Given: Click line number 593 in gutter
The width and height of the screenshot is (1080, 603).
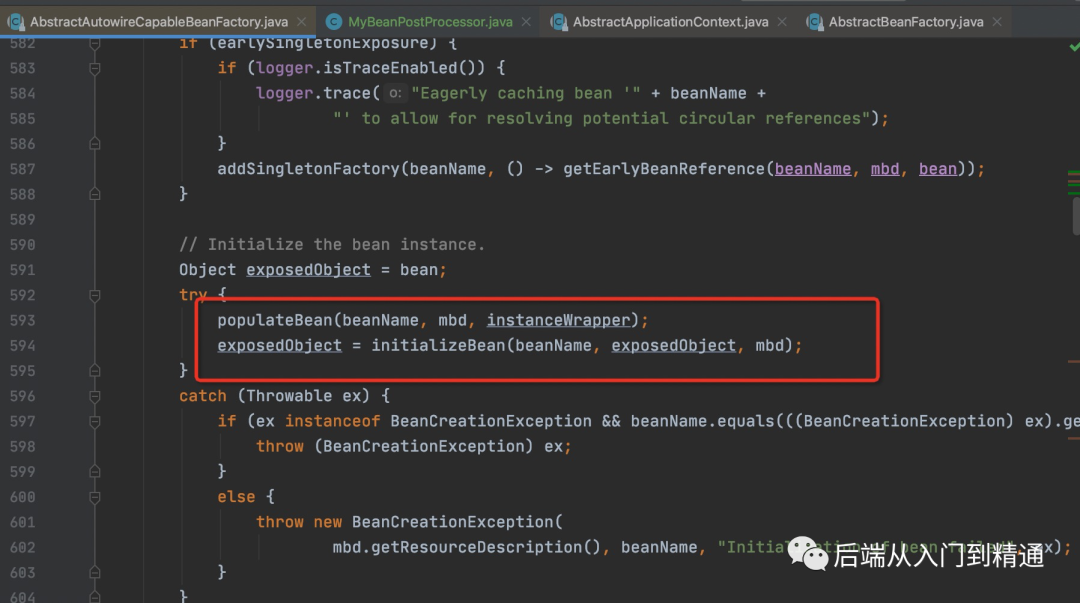Looking at the screenshot, I should (23, 320).
